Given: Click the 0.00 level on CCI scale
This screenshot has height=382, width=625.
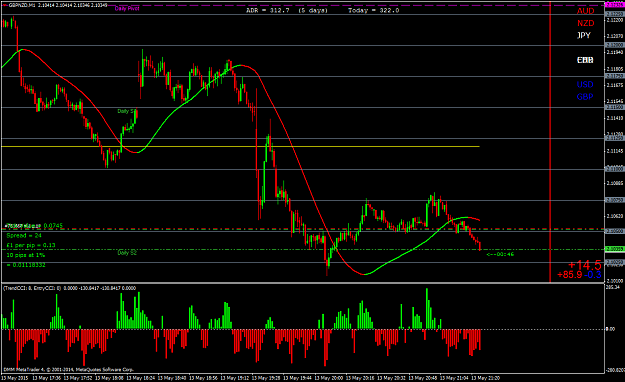Looking at the screenshot, I should 610,329.
